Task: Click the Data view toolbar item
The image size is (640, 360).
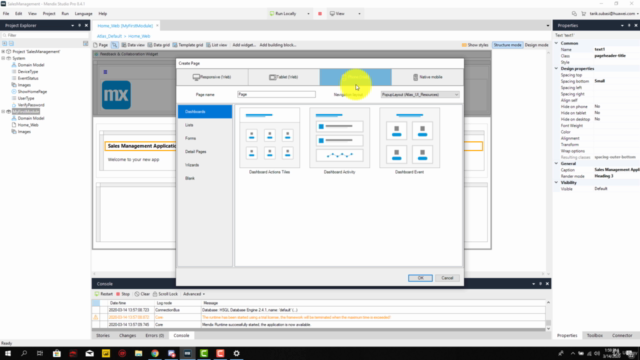Action: pyautogui.click(x=133, y=45)
